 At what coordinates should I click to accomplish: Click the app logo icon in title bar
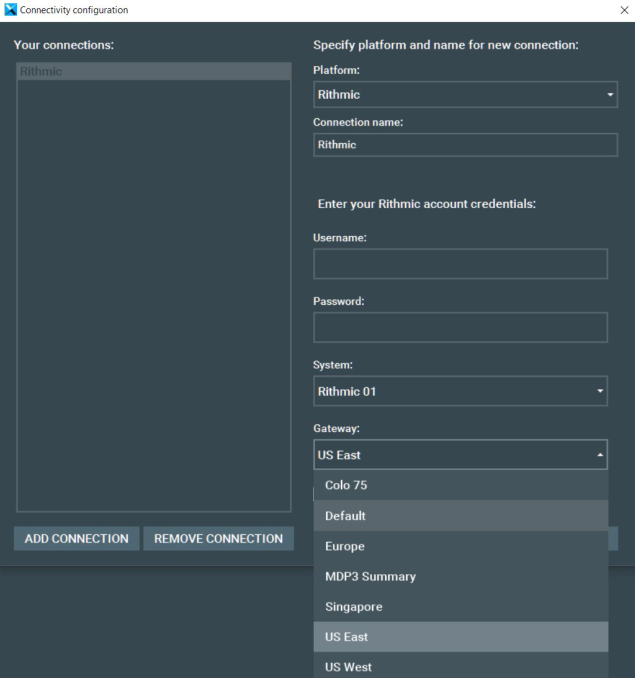[10, 10]
